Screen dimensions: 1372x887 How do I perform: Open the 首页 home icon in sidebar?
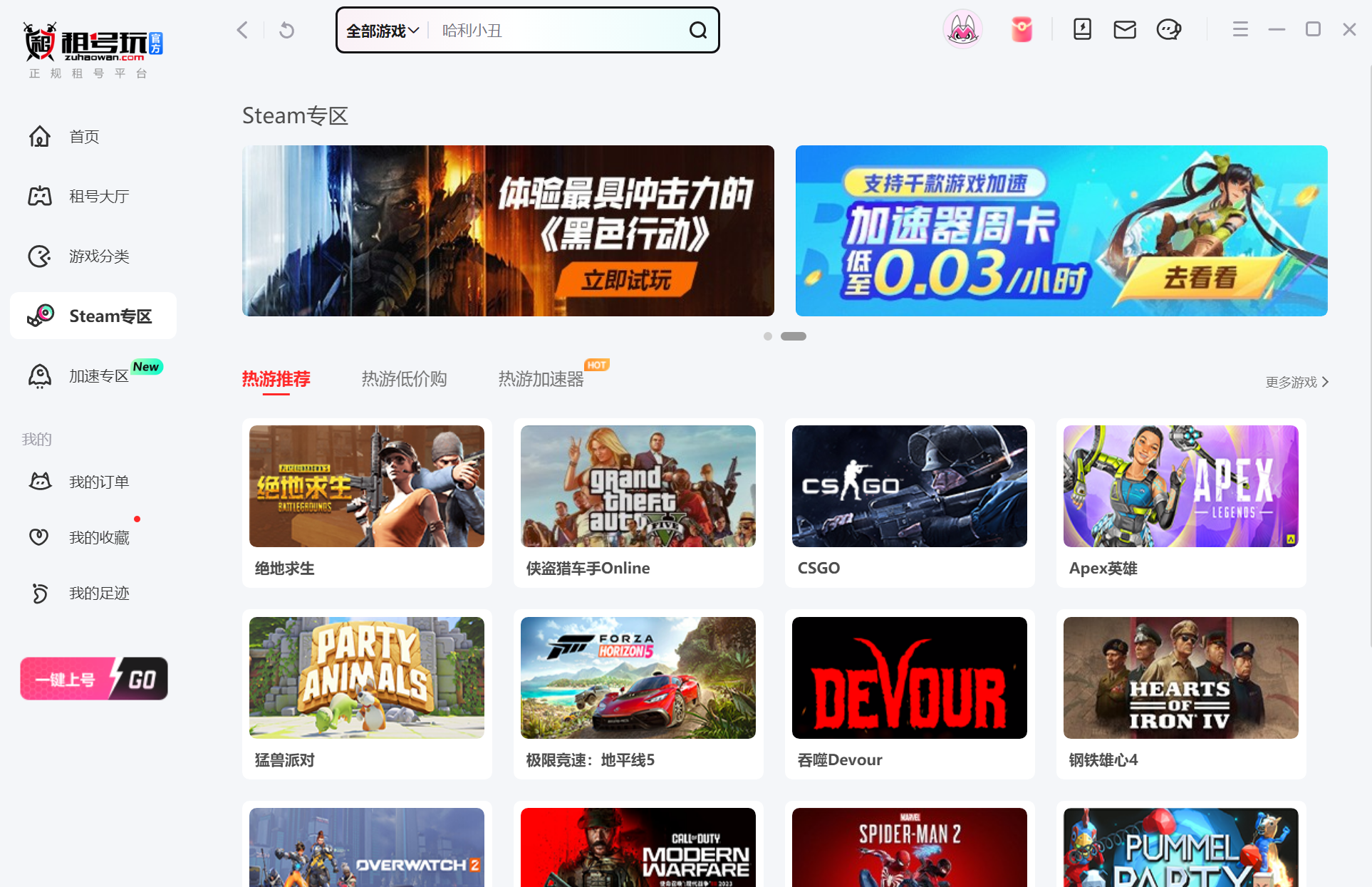40,137
